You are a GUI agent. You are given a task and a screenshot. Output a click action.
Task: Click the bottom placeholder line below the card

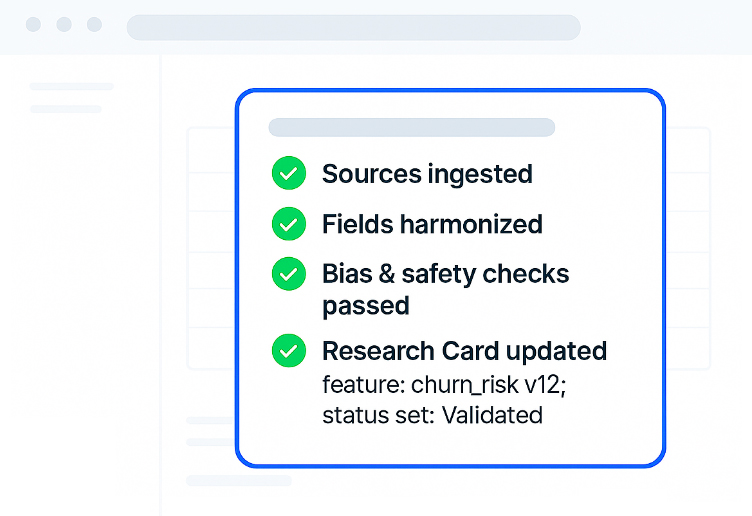click(x=238, y=481)
